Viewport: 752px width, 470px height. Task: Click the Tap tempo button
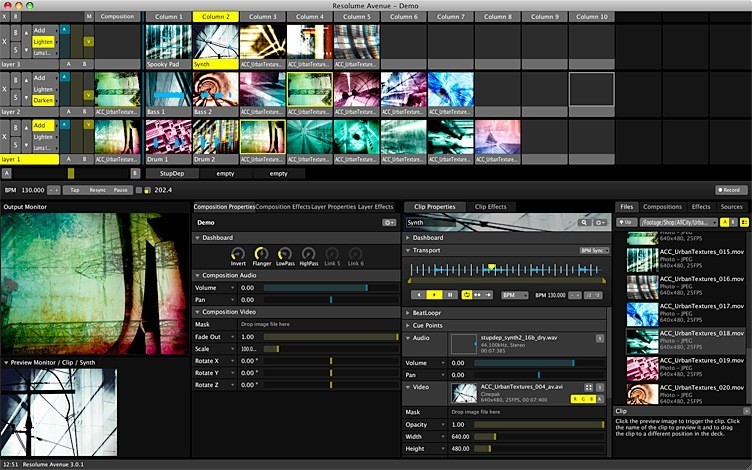pos(74,189)
